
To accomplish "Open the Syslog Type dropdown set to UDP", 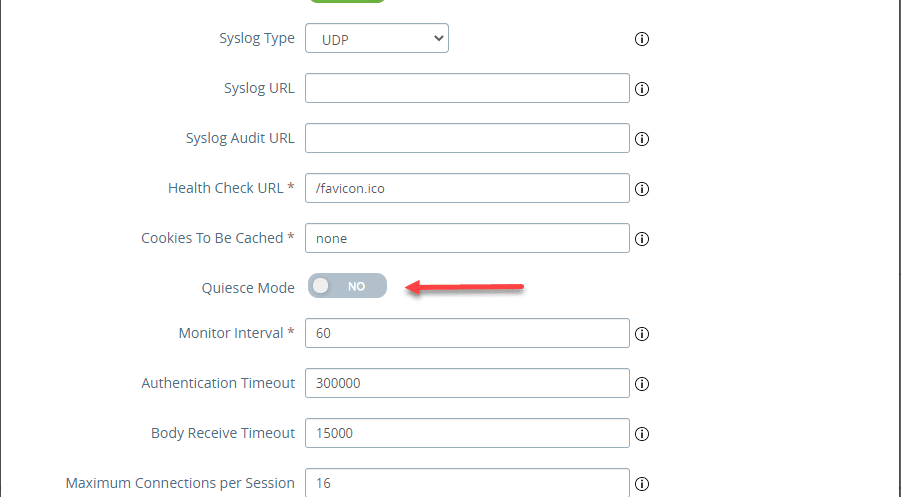I will click(x=377, y=39).
